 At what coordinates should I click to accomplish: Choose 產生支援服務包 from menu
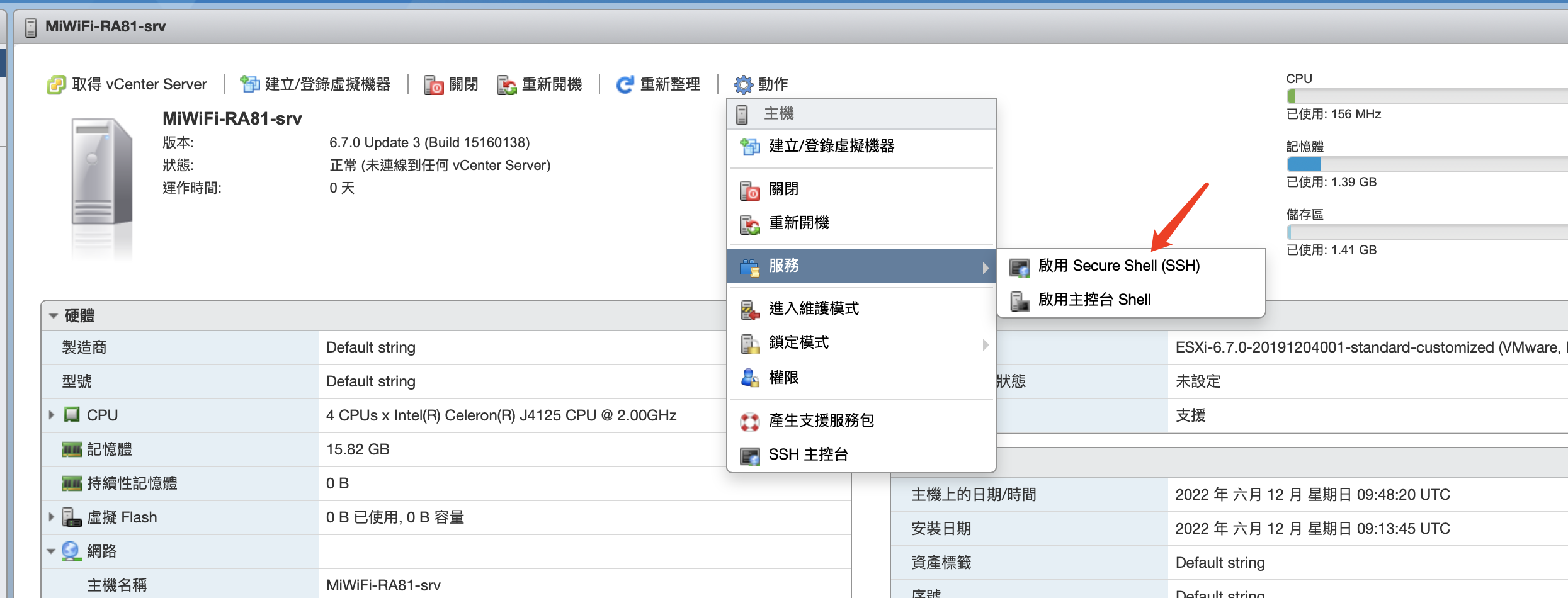(861, 420)
